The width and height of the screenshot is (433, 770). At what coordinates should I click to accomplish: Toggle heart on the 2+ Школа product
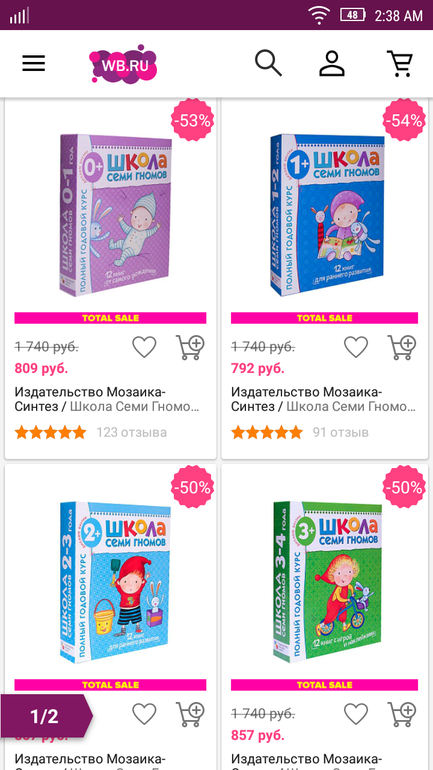(x=144, y=715)
